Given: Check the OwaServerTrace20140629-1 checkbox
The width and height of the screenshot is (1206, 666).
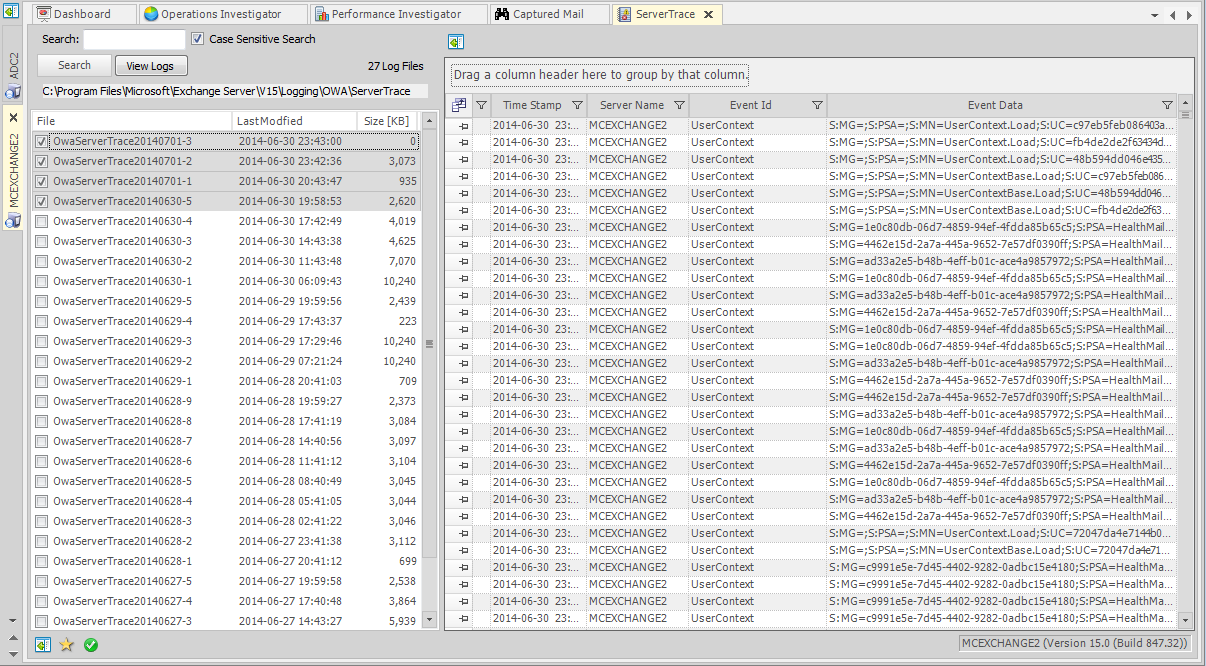Looking at the screenshot, I should coord(41,382).
